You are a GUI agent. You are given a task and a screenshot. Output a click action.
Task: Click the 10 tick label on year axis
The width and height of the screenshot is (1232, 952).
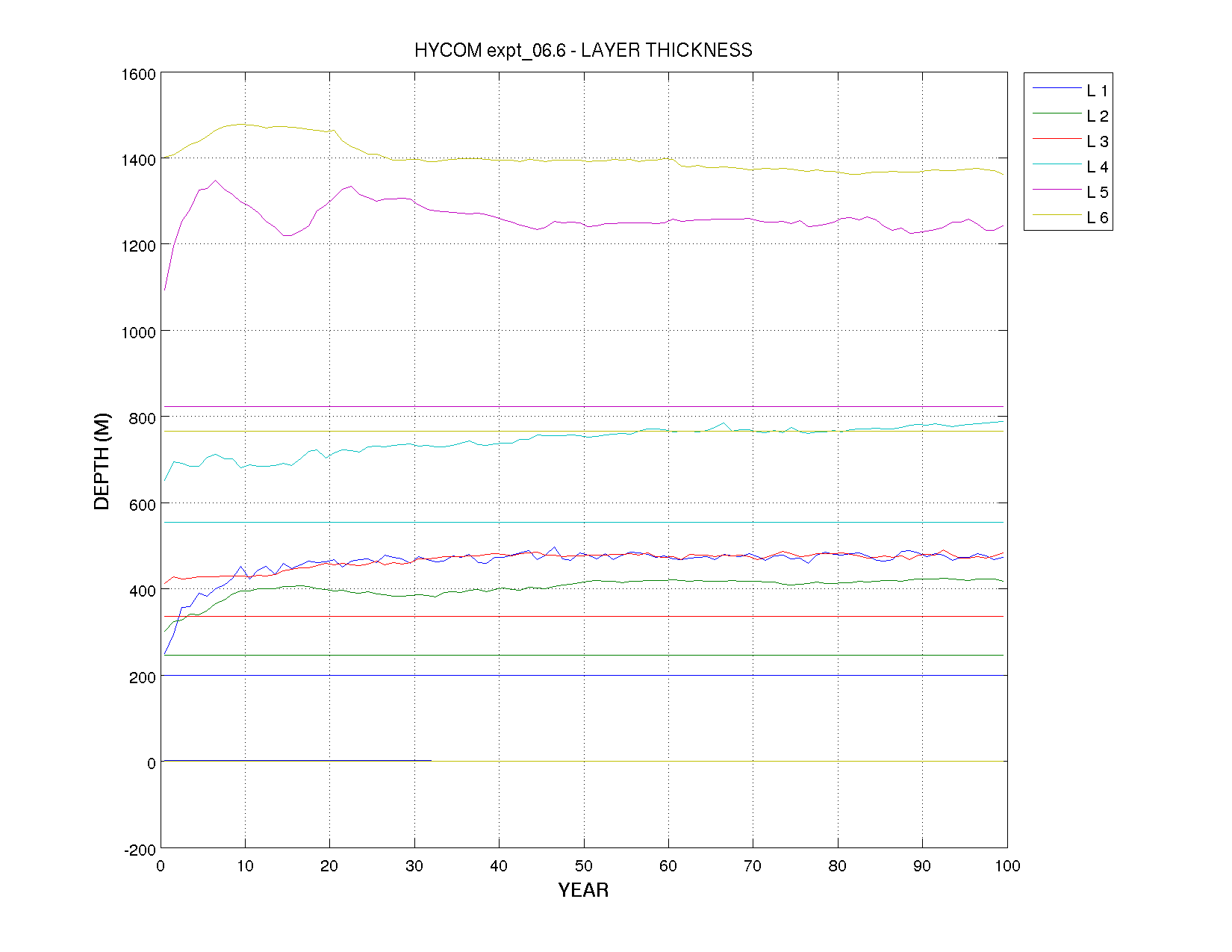[x=245, y=866]
